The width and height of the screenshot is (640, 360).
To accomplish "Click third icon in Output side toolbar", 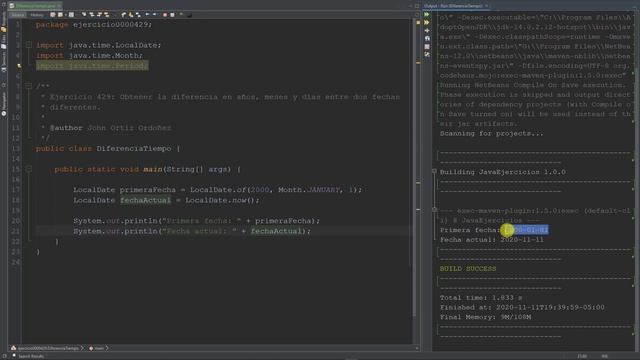I will click(427, 31).
